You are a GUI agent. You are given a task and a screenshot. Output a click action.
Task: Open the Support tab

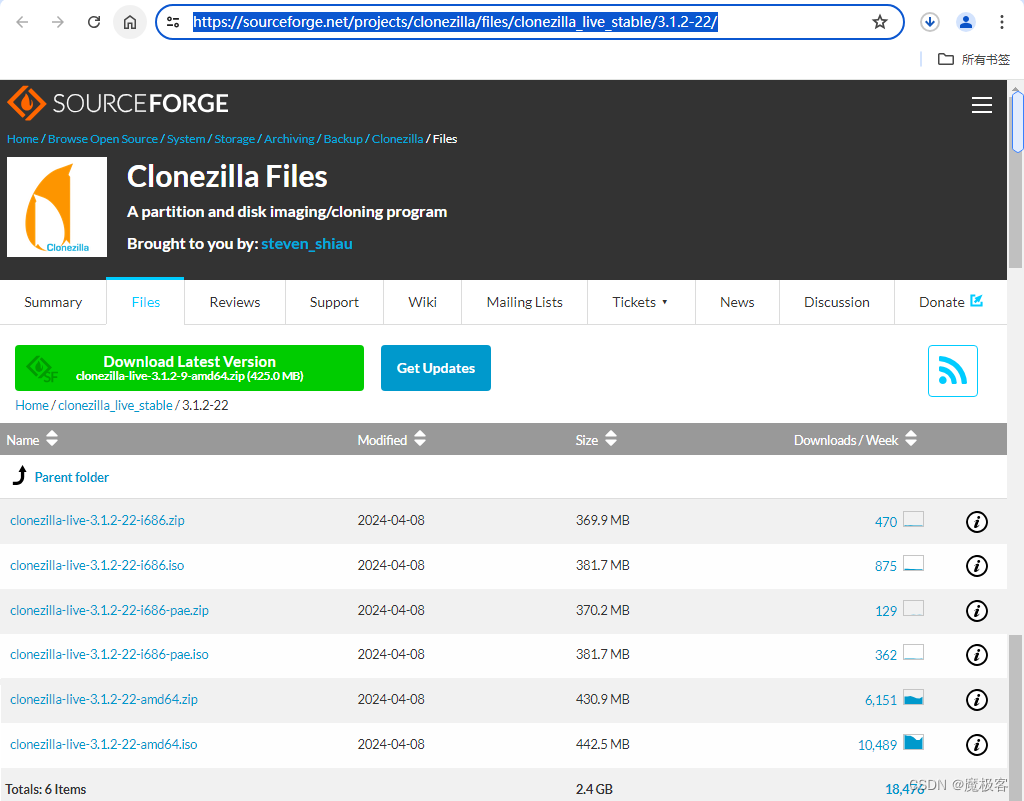pos(334,302)
